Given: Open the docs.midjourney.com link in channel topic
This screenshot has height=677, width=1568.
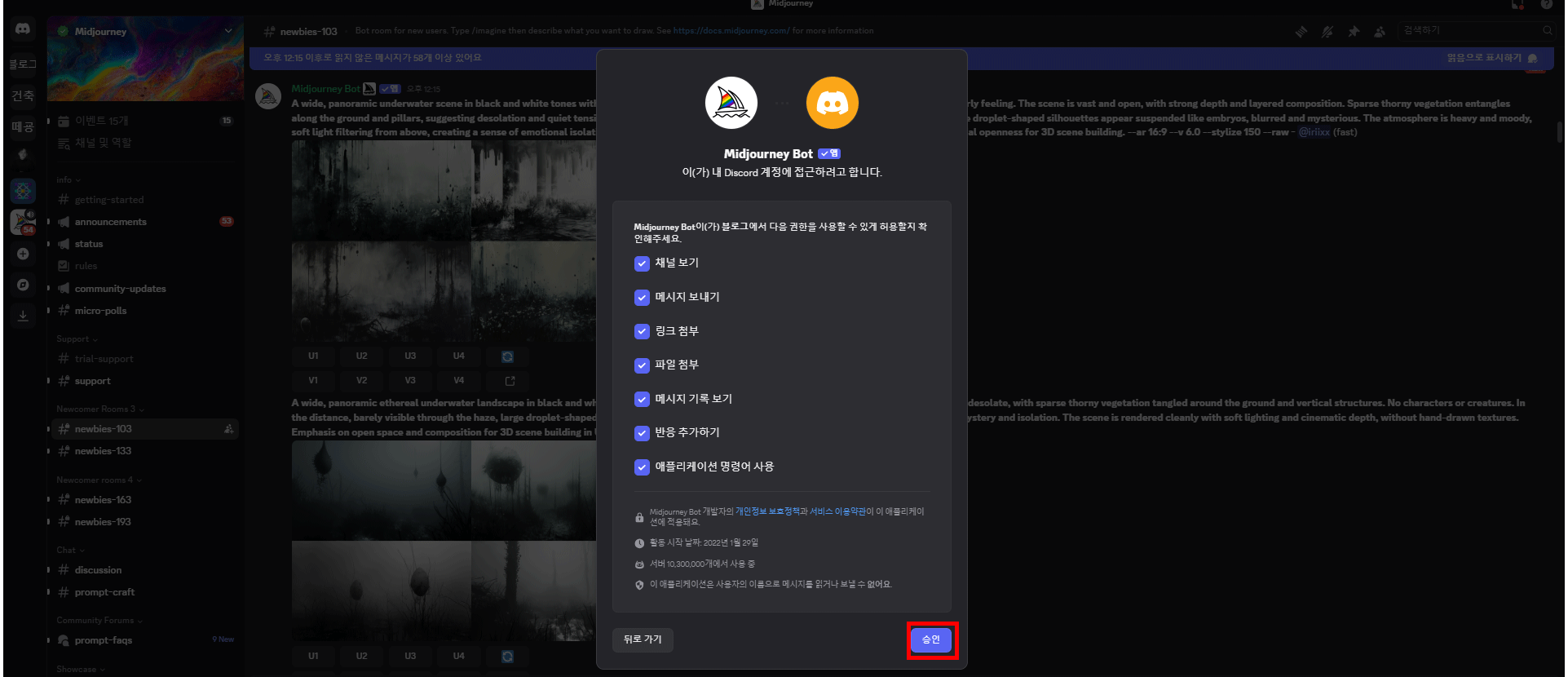Looking at the screenshot, I should [731, 31].
